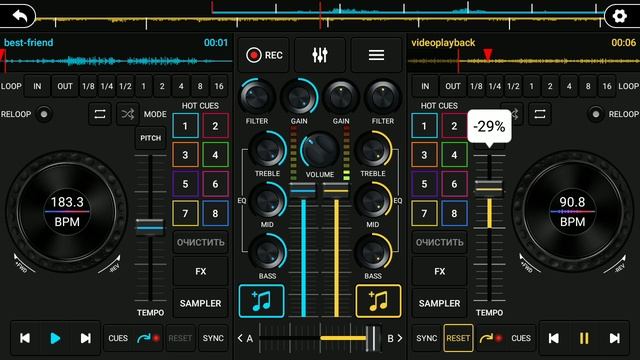Click the right turntable showing 90.8 BPM
Image resolution: width=640 pixels, height=360 pixels.
(572, 212)
